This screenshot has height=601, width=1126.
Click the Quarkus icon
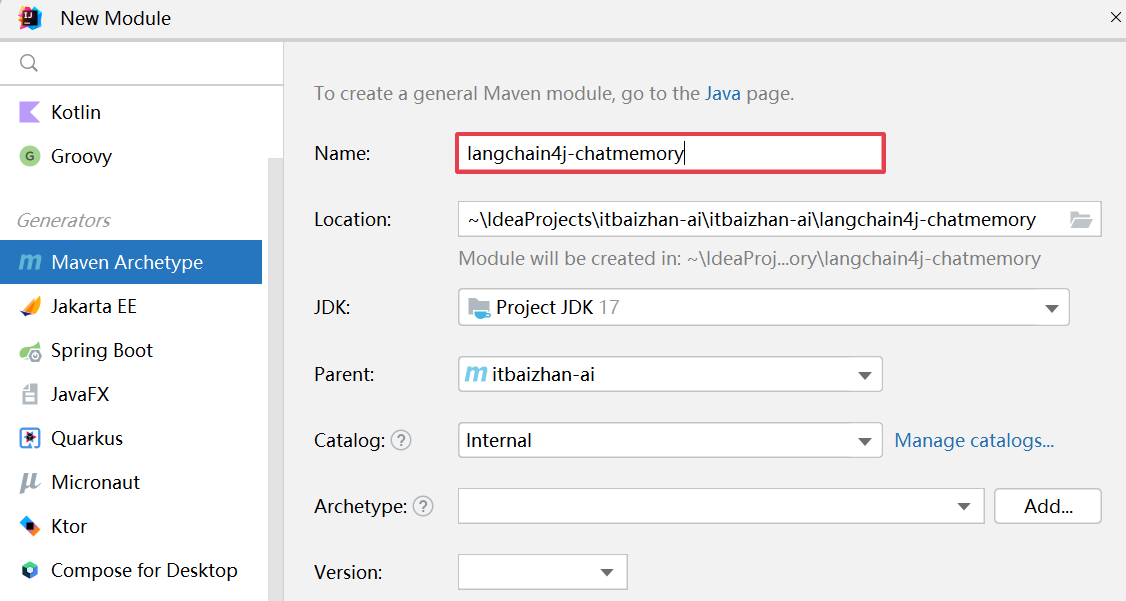click(29, 438)
